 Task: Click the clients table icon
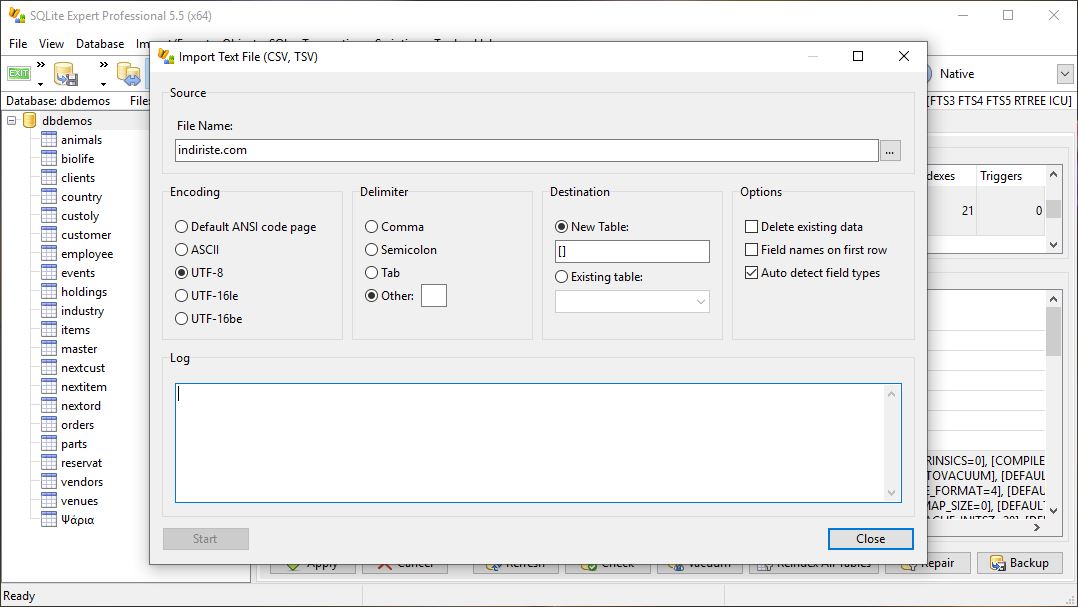pyautogui.click(x=49, y=177)
